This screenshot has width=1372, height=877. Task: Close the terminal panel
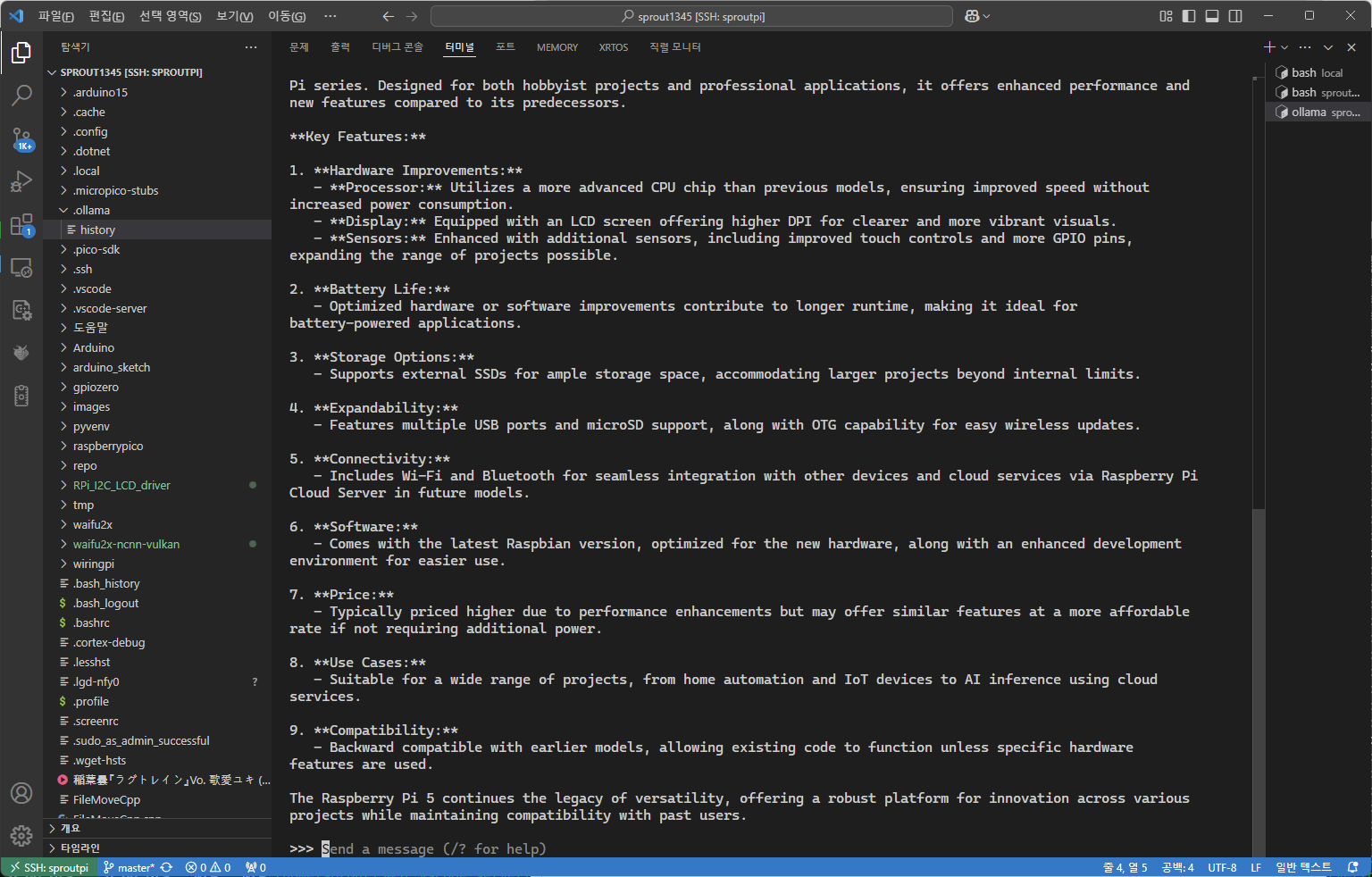tap(1351, 47)
